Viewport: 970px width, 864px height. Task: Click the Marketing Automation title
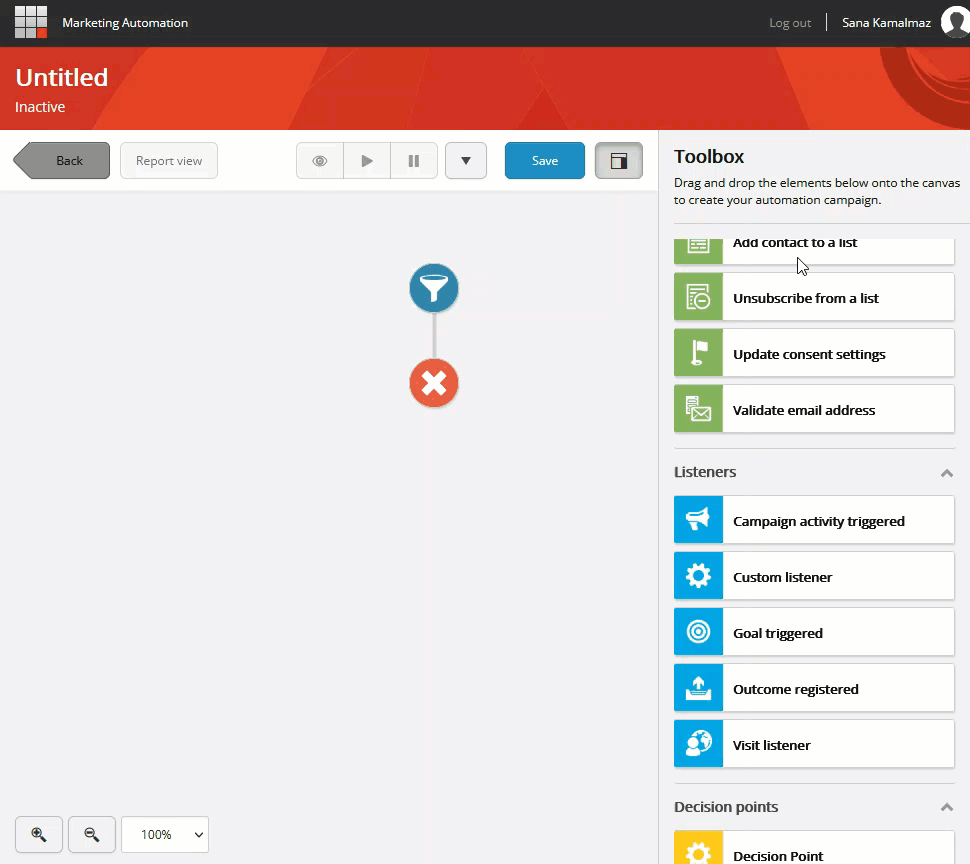coord(125,23)
